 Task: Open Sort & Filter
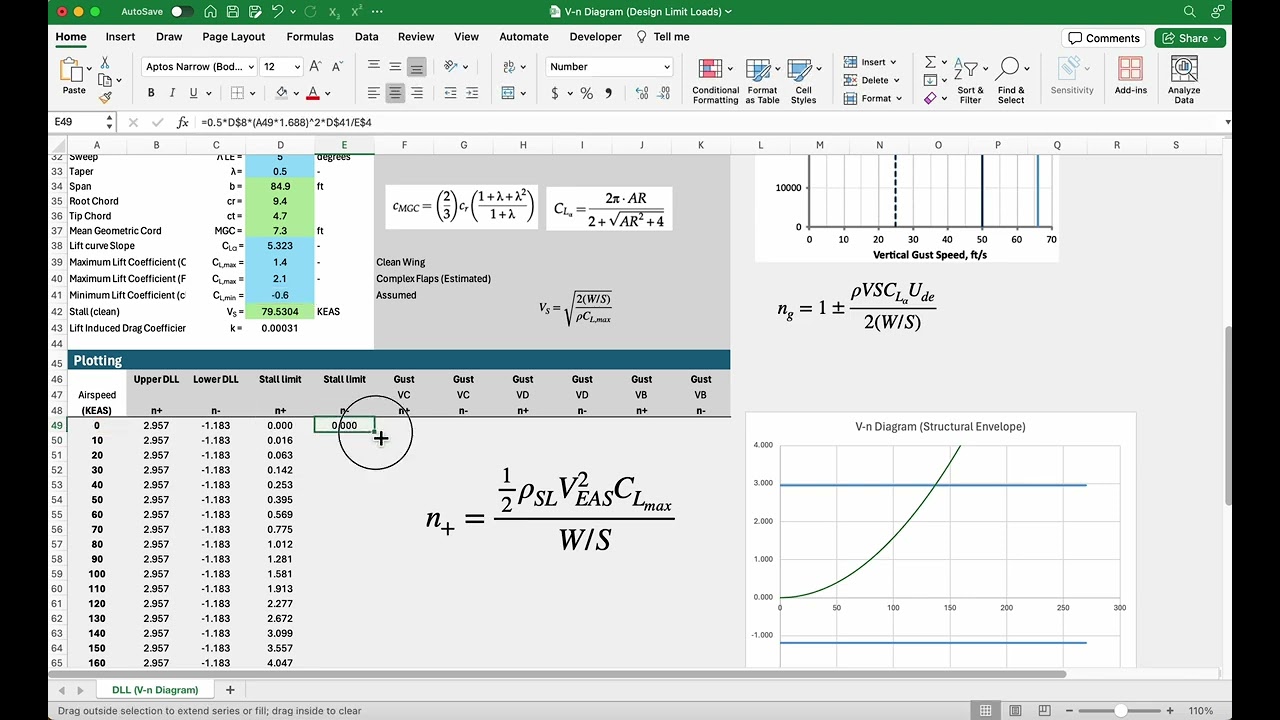point(970,81)
